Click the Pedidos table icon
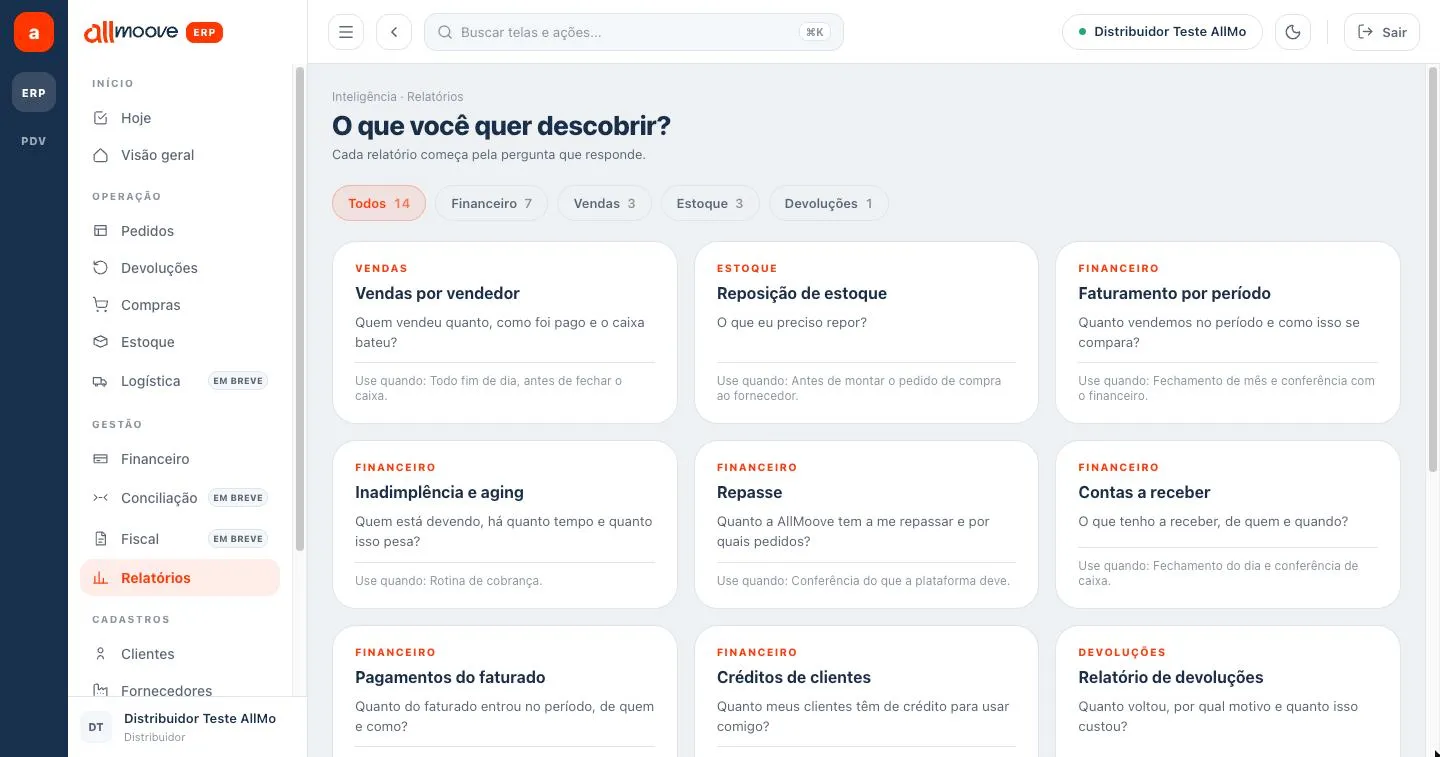 [100, 231]
